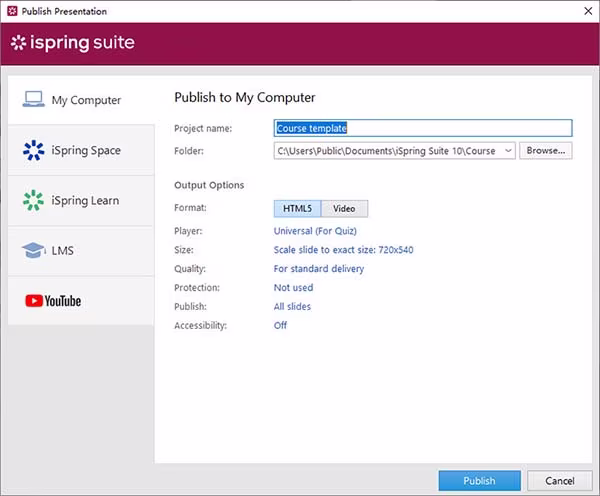Open the Accessibility Off link
Image resolution: width=600 pixels, height=496 pixels.
coord(280,325)
